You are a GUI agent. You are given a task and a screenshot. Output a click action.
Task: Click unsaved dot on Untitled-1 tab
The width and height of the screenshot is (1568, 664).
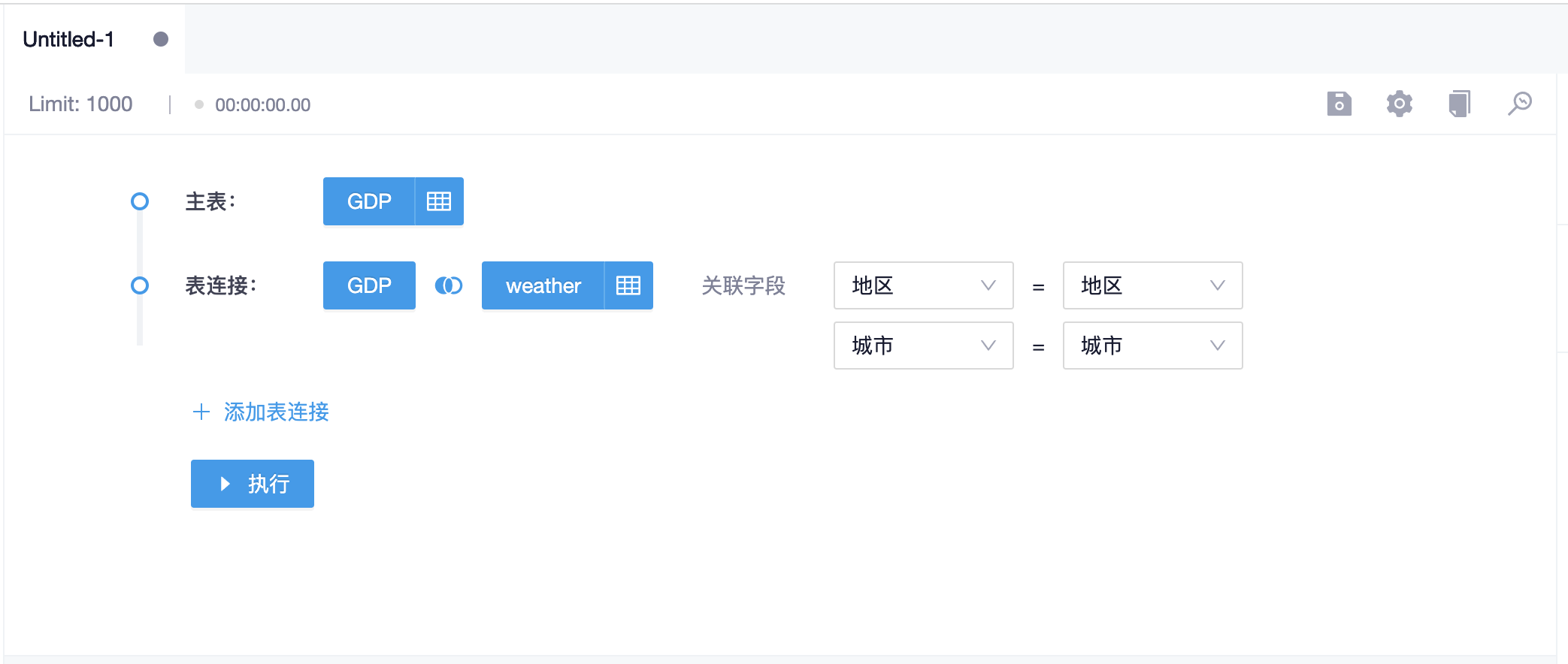tap(161, 39)
